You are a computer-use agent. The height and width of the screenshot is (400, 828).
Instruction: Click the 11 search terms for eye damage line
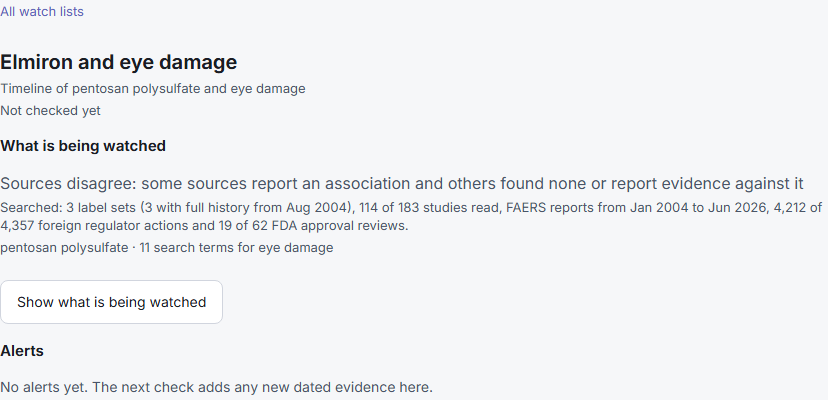(167, 248)
